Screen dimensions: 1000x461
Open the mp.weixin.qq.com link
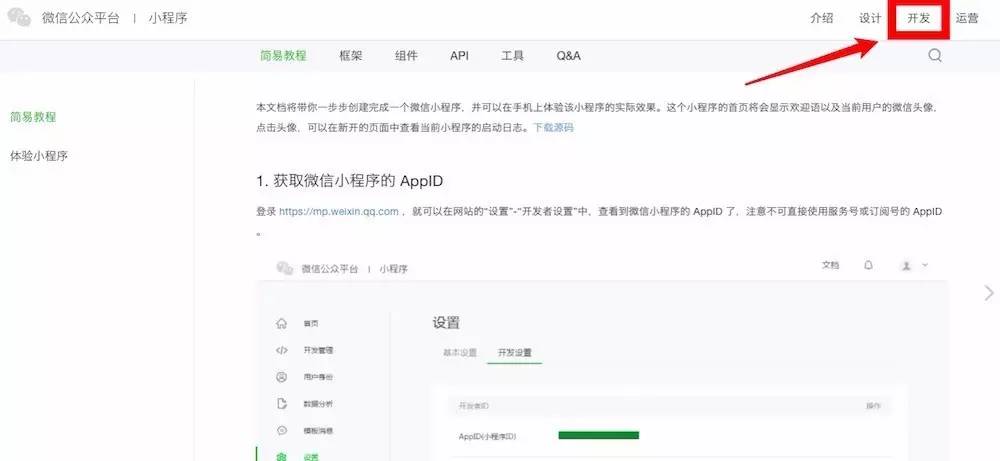(x=339, y=211)
